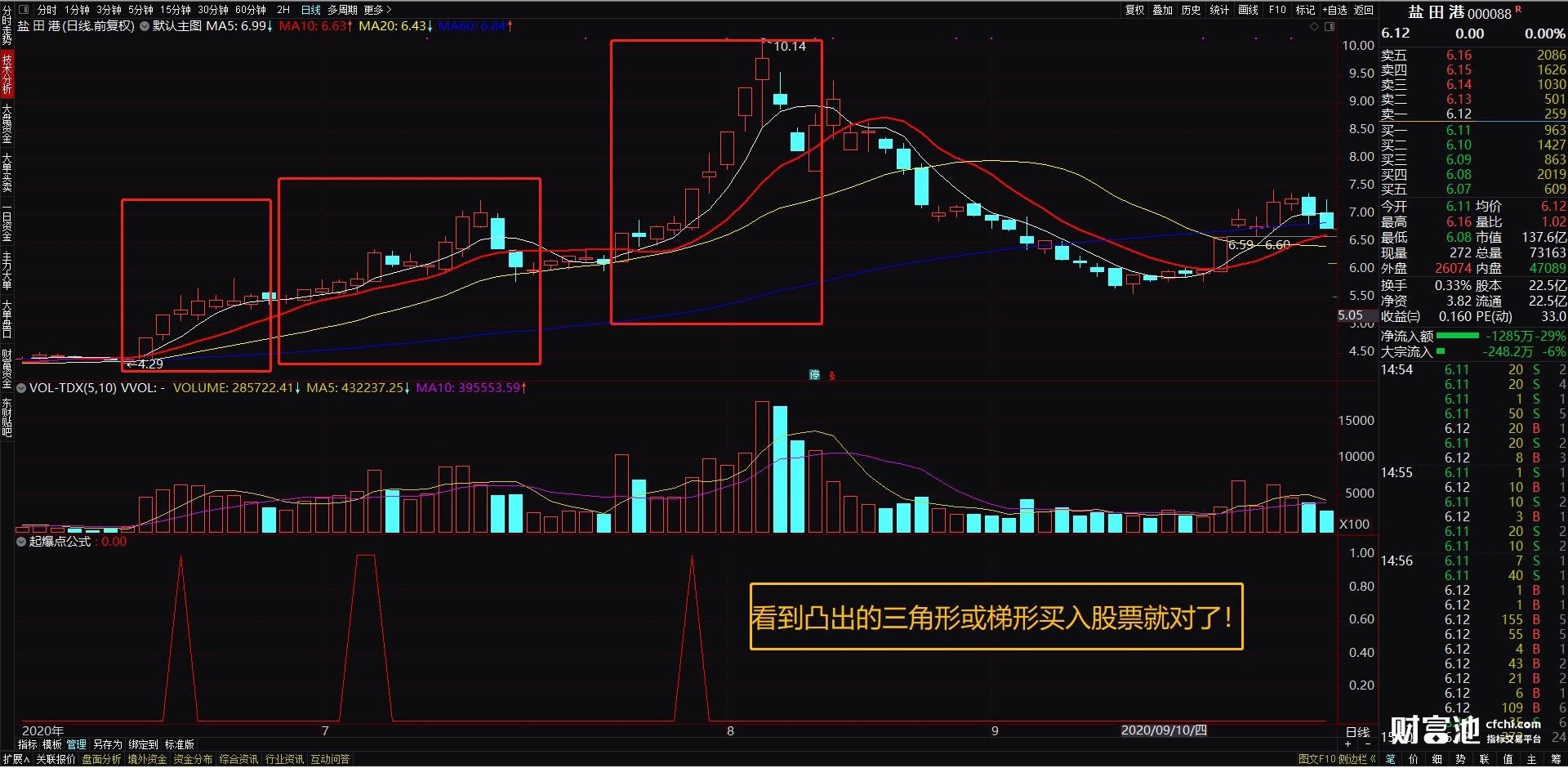Viewport: 1568px width, 768px height.
Task: Open 技术分析 in left sidebar
Action: coord(7,74)
